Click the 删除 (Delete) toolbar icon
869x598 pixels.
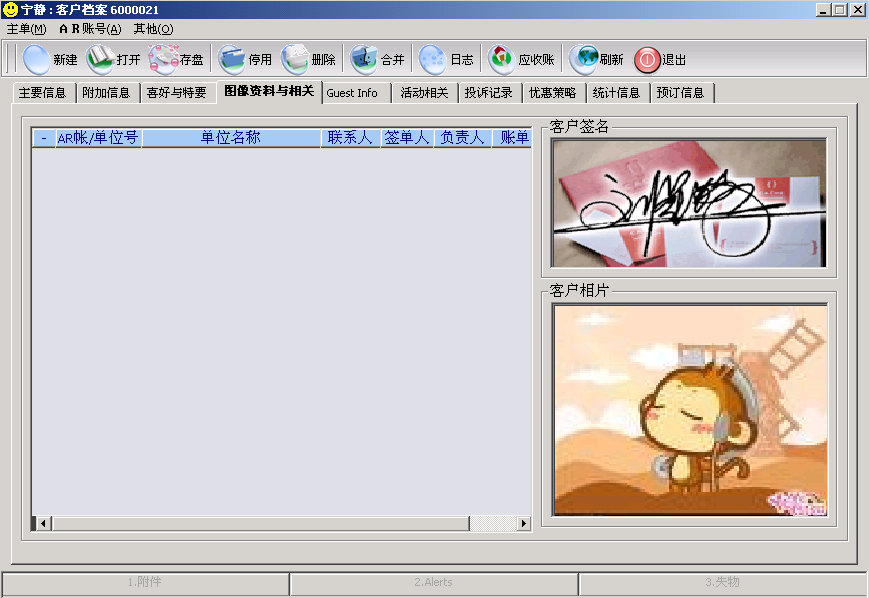[295, 59]
